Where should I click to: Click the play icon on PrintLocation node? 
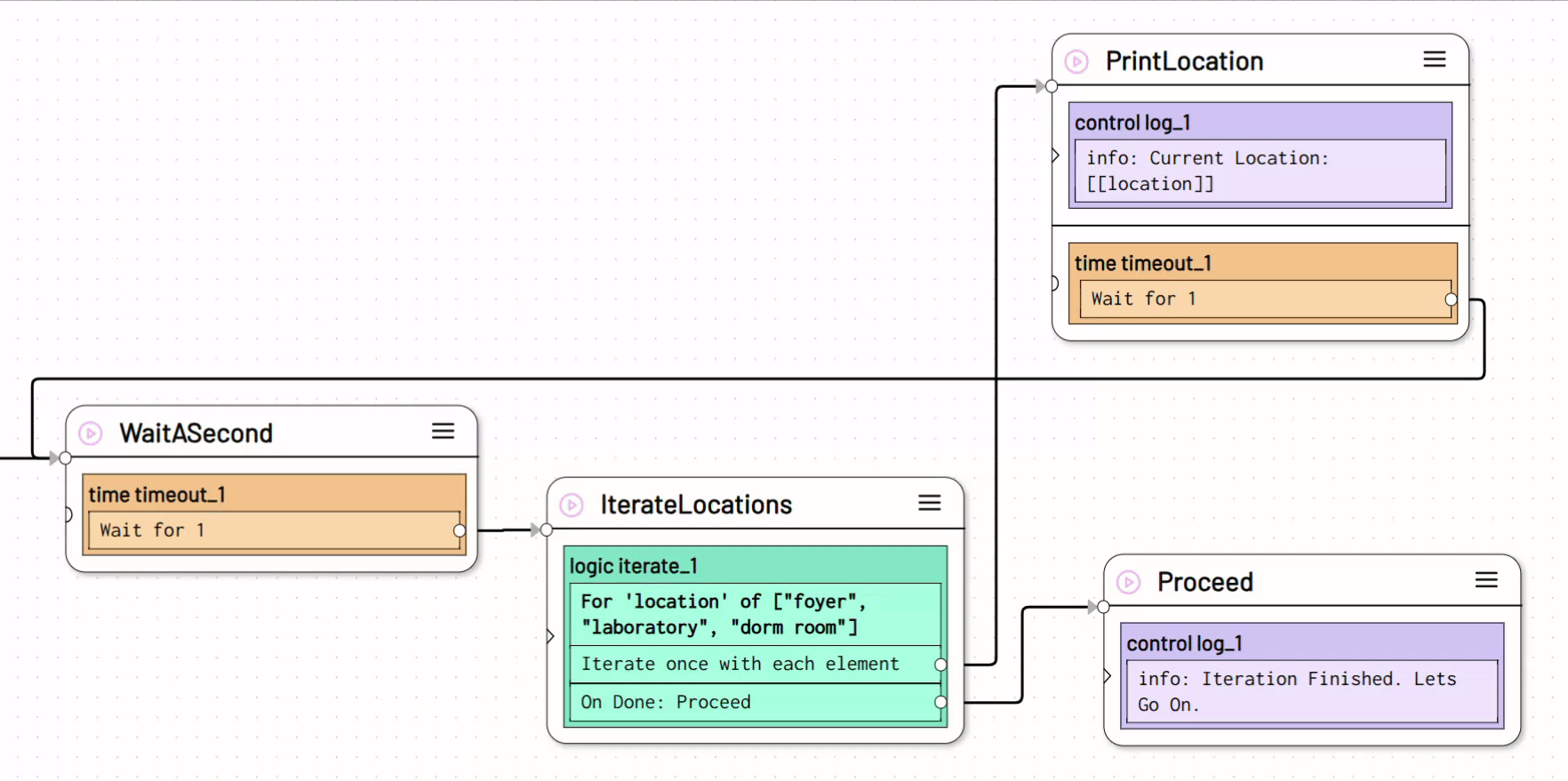coord(1076,61)
